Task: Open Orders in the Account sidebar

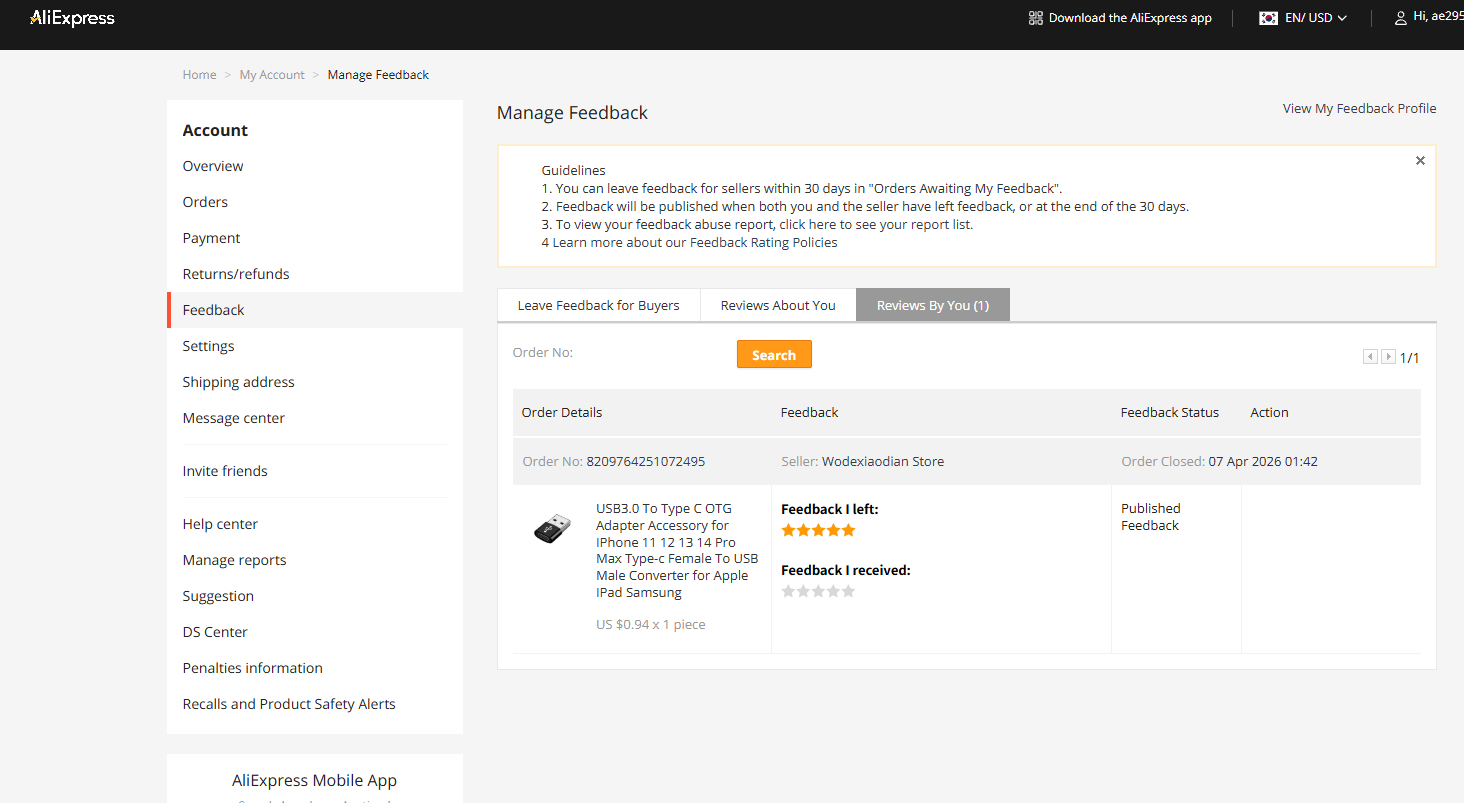Action: click(205, 202)
